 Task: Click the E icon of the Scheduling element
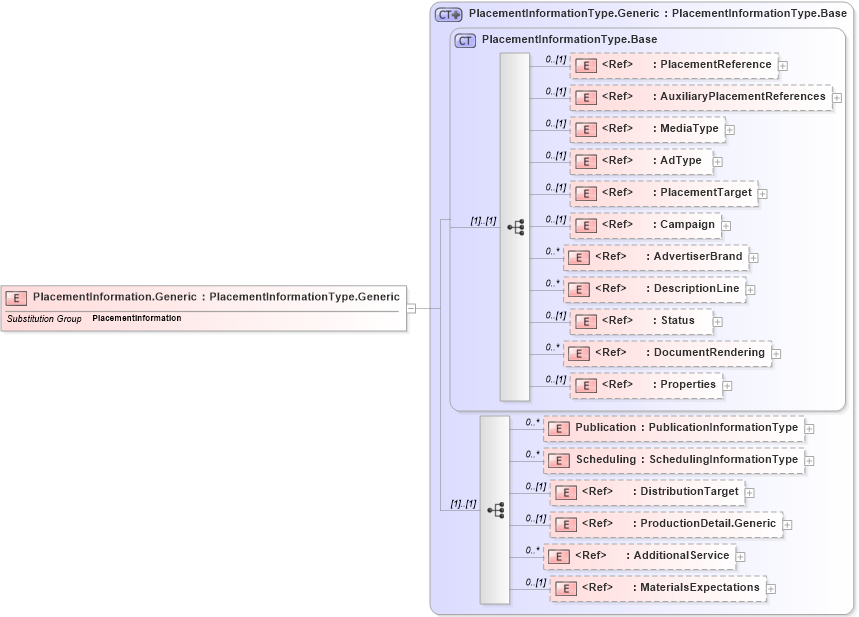click(x=559, y=460)
